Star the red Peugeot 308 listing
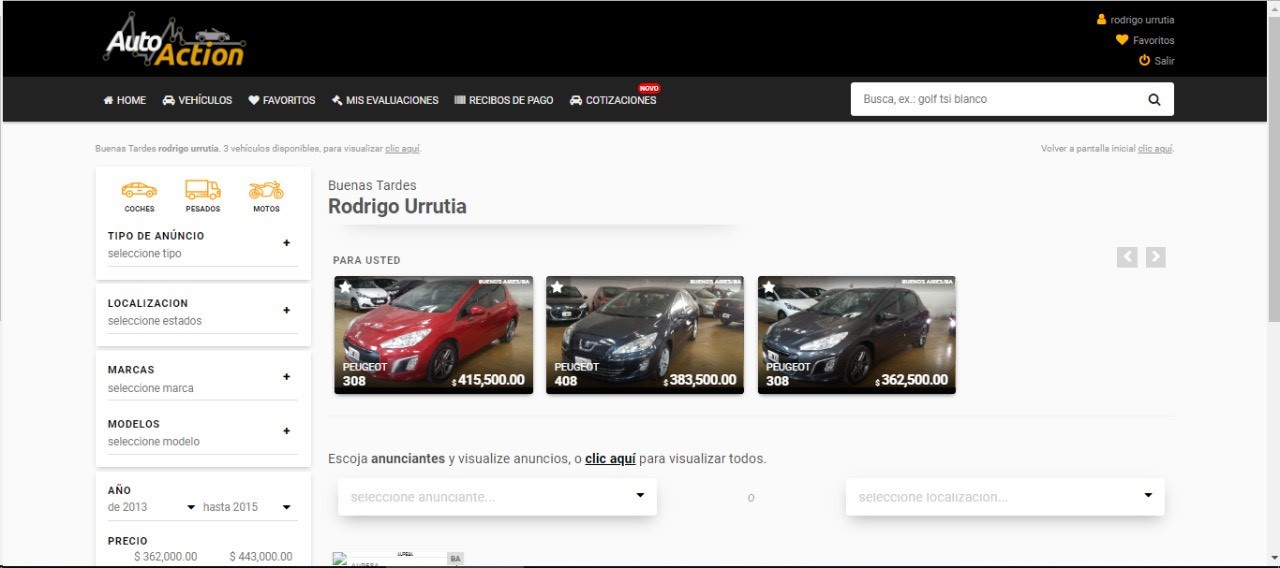1280x568 pixels. click(345, 287)
